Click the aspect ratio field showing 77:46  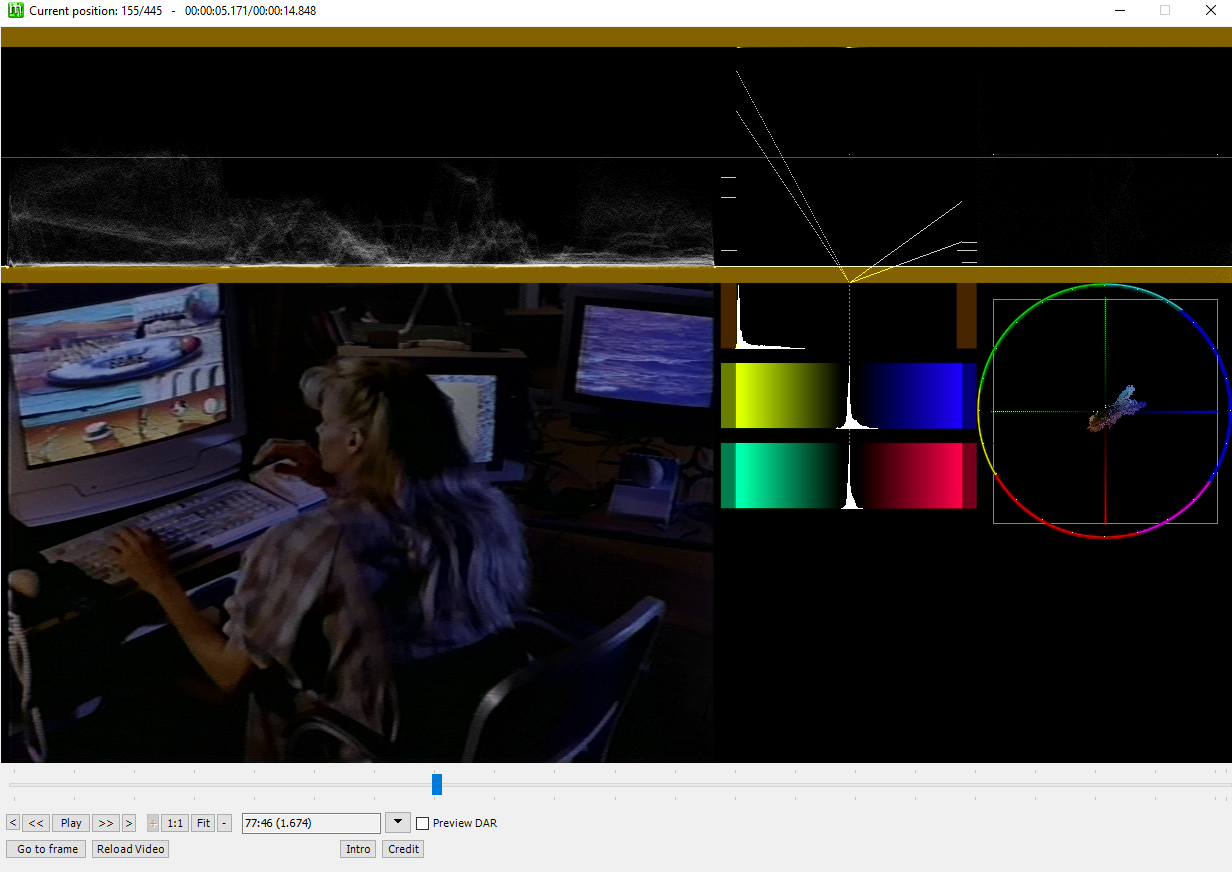[x=311, y=823]
